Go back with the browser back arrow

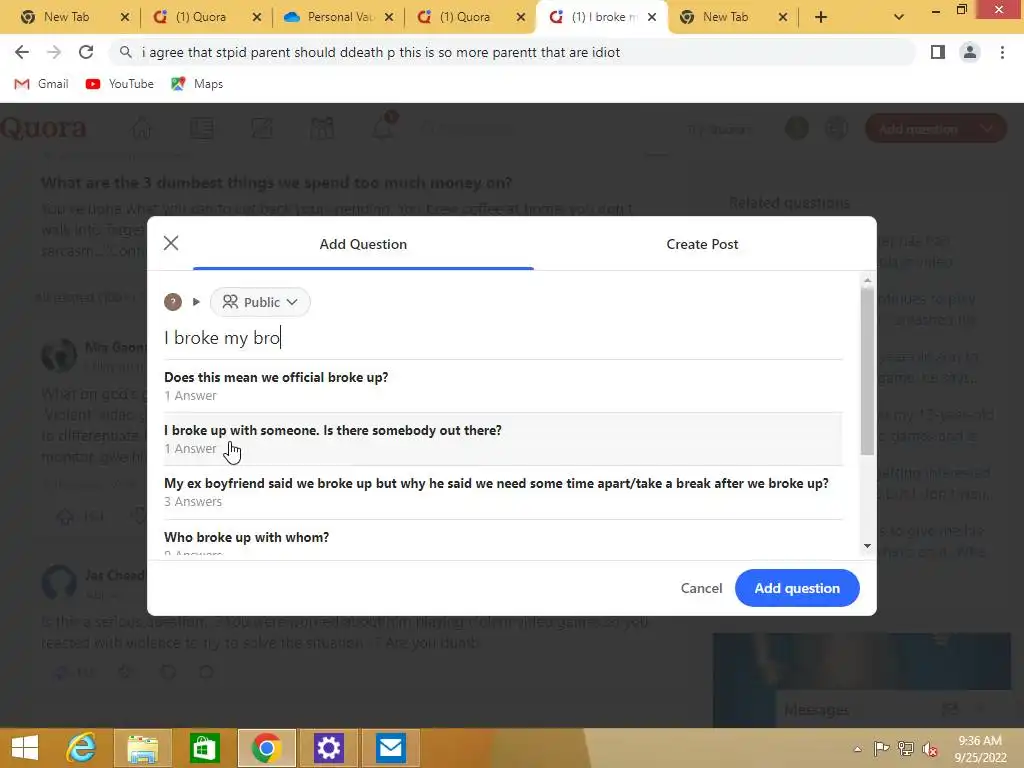click(x=22, y=52)
